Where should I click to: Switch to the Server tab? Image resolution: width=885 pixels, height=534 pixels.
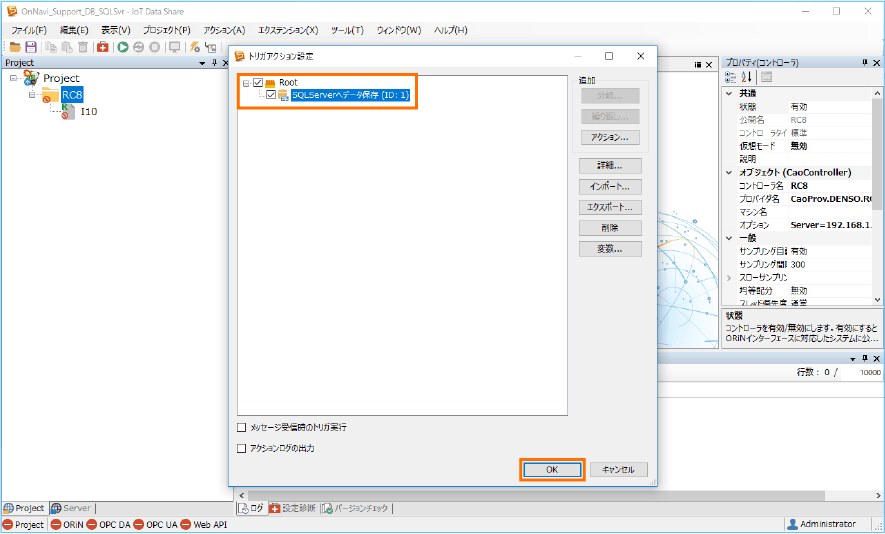(71, 508)
